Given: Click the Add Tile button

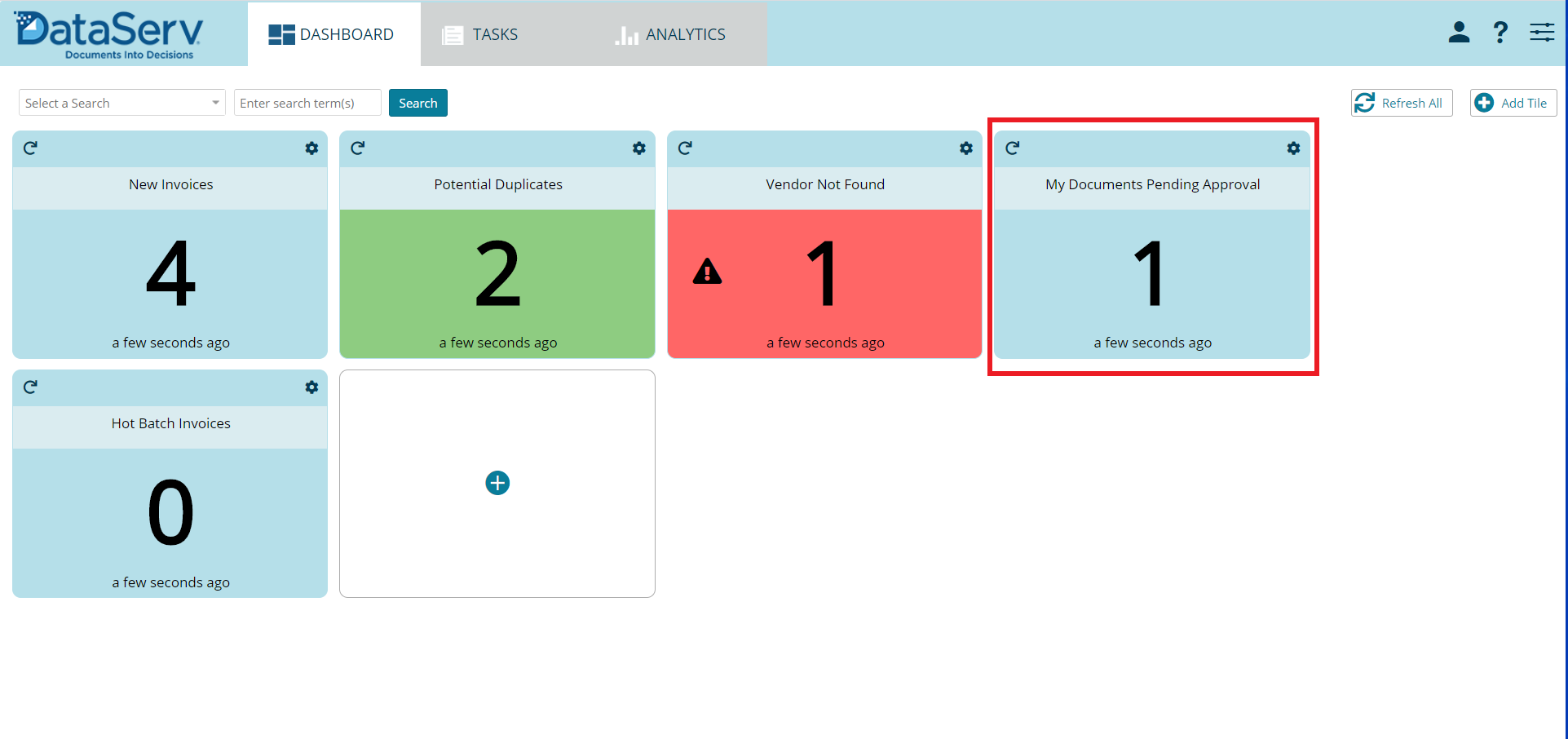Looking at the screenshot, I should tap(1513, 103).
